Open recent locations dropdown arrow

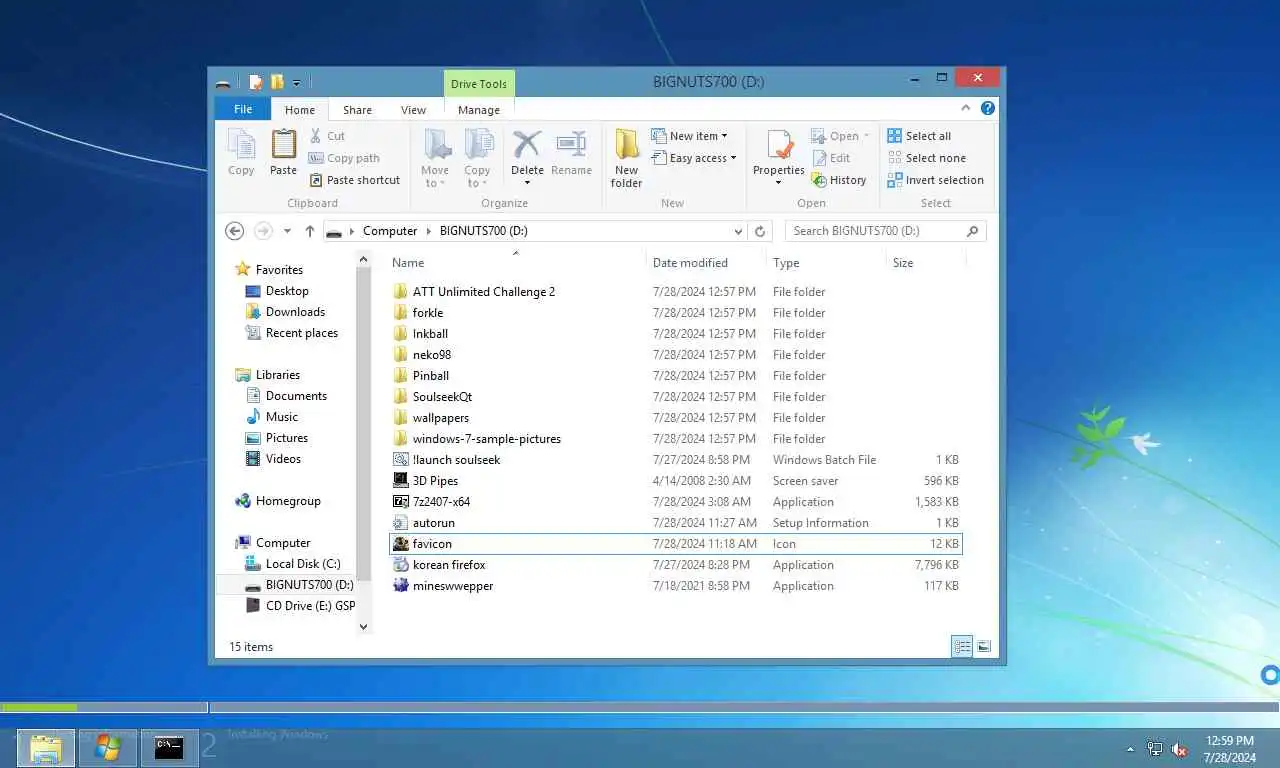click(287, 231)
